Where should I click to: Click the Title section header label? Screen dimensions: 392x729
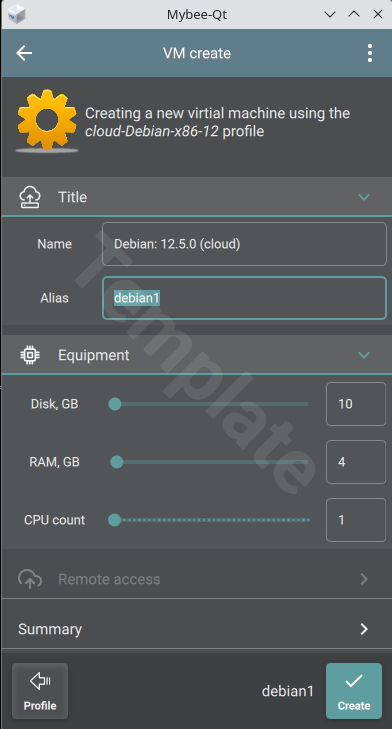click(x=73, y=197)
